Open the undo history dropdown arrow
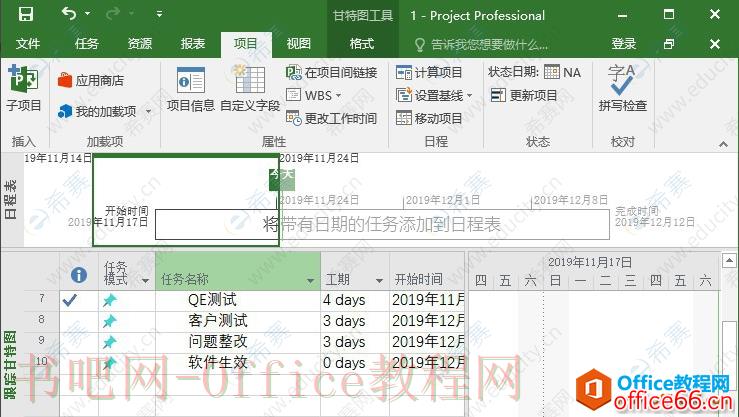 click(x=87, y=14)
